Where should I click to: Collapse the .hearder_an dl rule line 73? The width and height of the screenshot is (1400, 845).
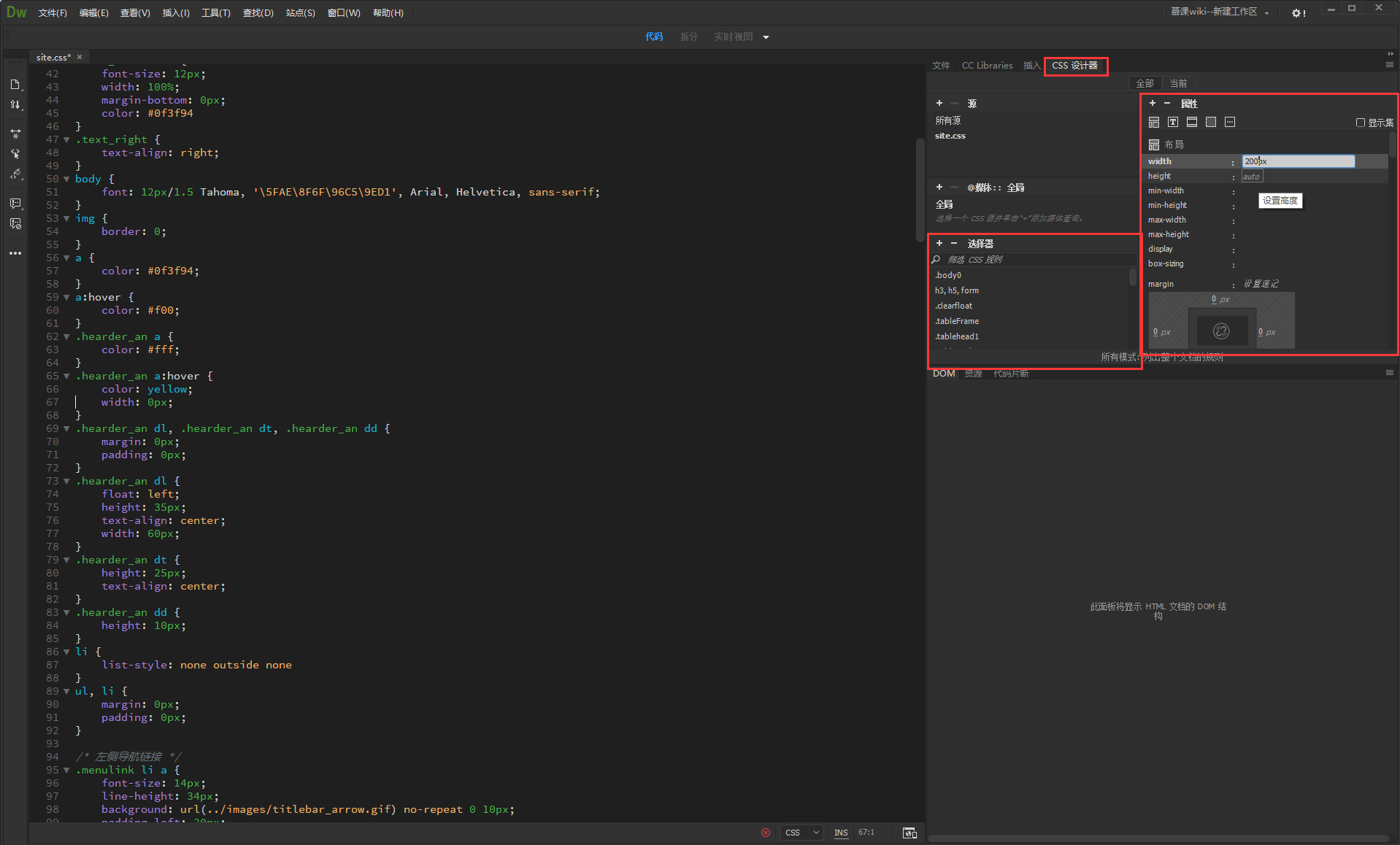(x=67, y=482)
